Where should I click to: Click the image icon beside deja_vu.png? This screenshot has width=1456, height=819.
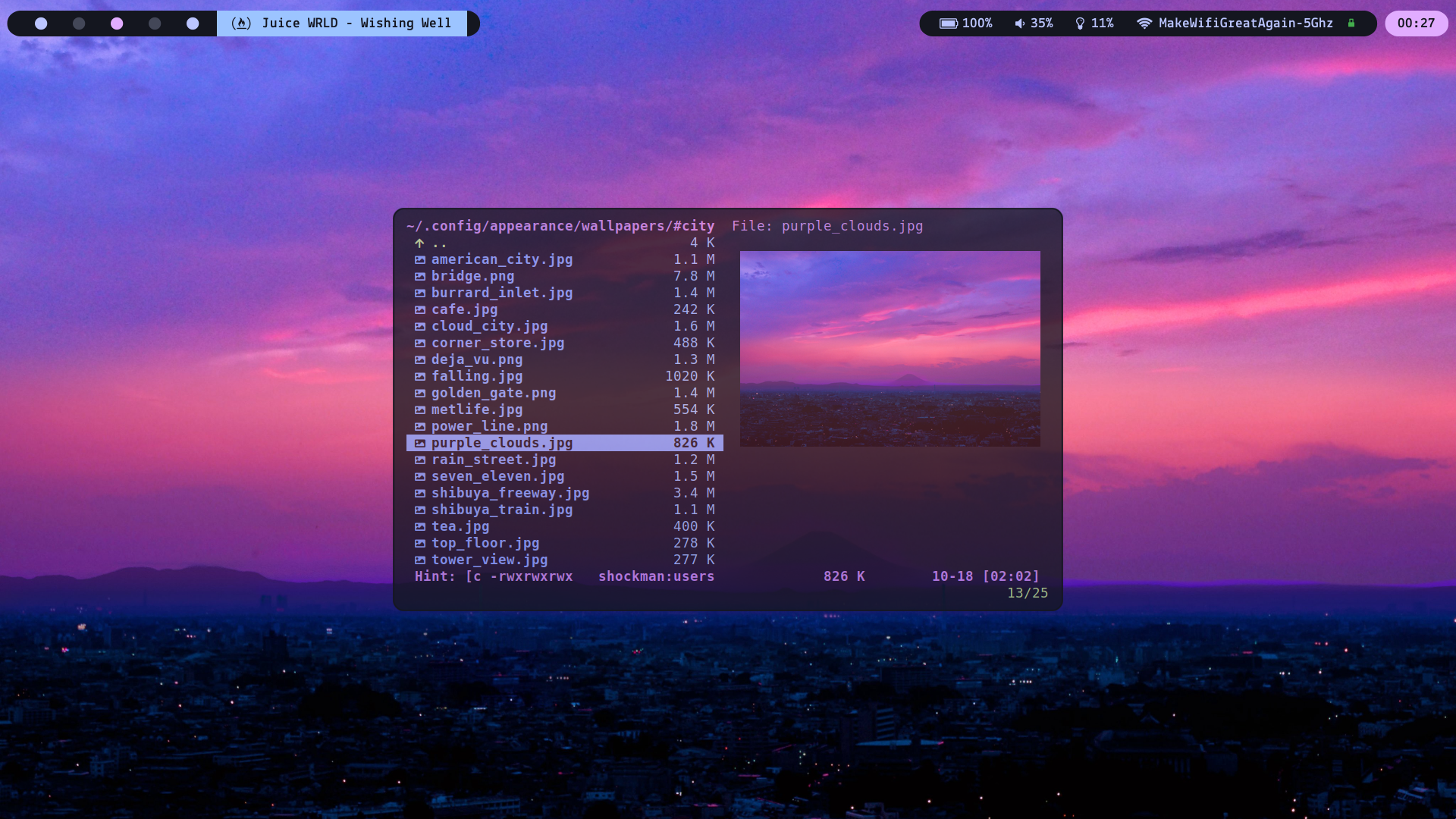click(x=420, y=359)
